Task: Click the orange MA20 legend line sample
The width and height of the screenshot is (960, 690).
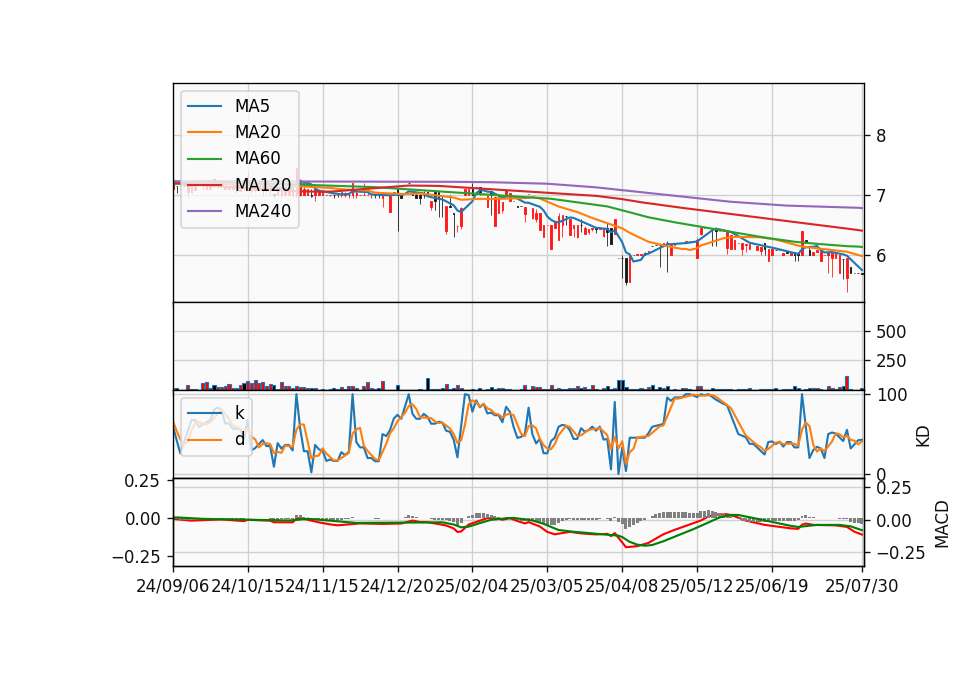Action: 204,133
